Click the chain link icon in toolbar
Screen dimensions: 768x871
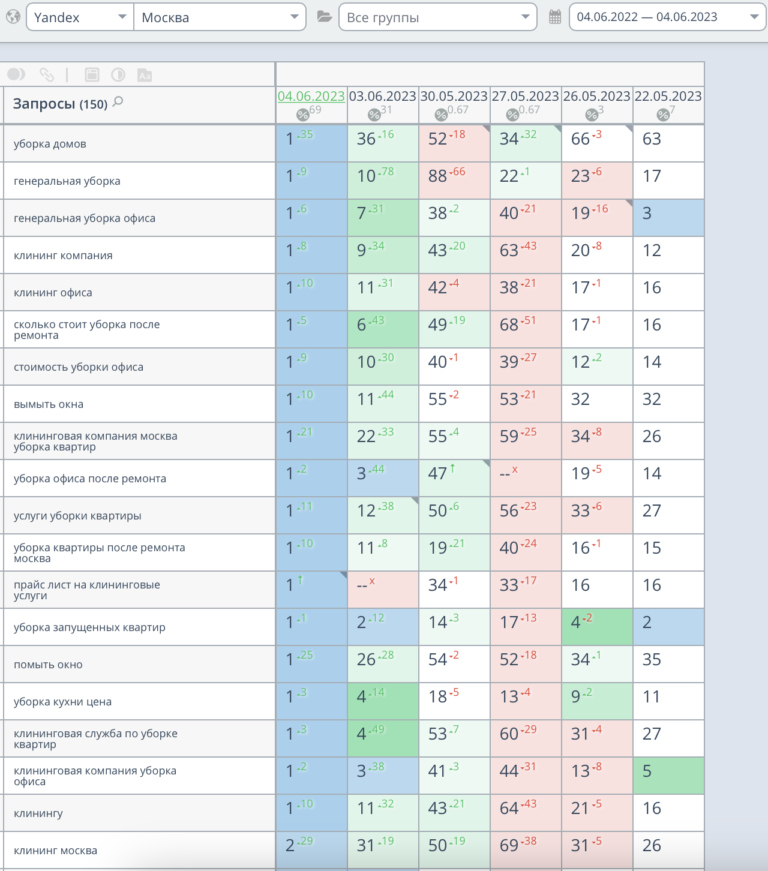pyautogui.click(x=46, y=74)
